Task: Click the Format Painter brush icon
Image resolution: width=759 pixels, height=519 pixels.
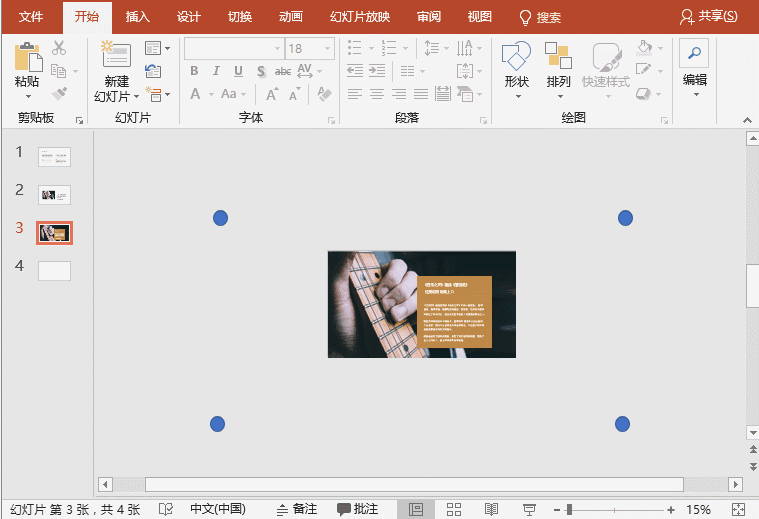Action: [59, 93]
